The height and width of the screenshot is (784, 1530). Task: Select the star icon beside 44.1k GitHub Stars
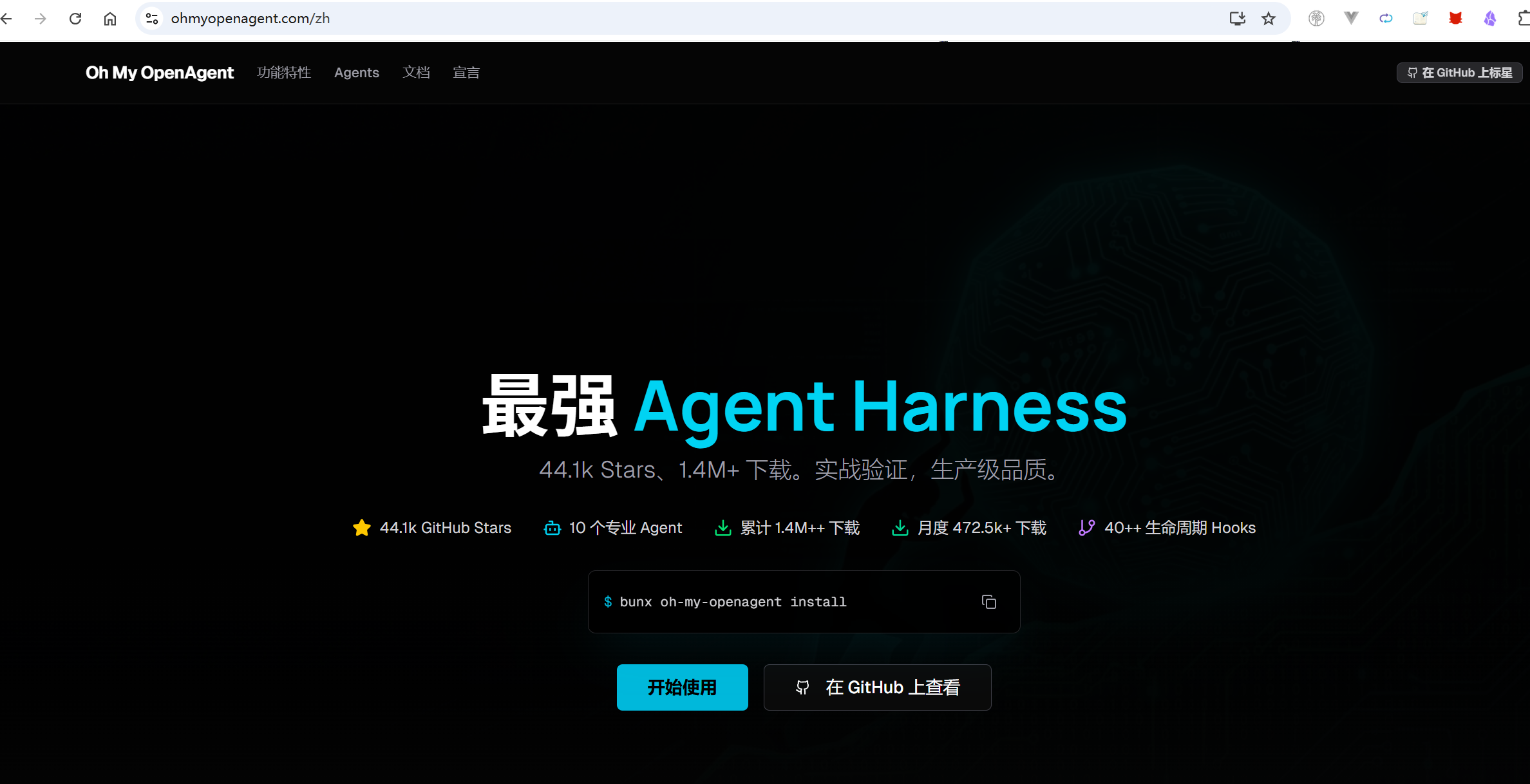point(361,527)
